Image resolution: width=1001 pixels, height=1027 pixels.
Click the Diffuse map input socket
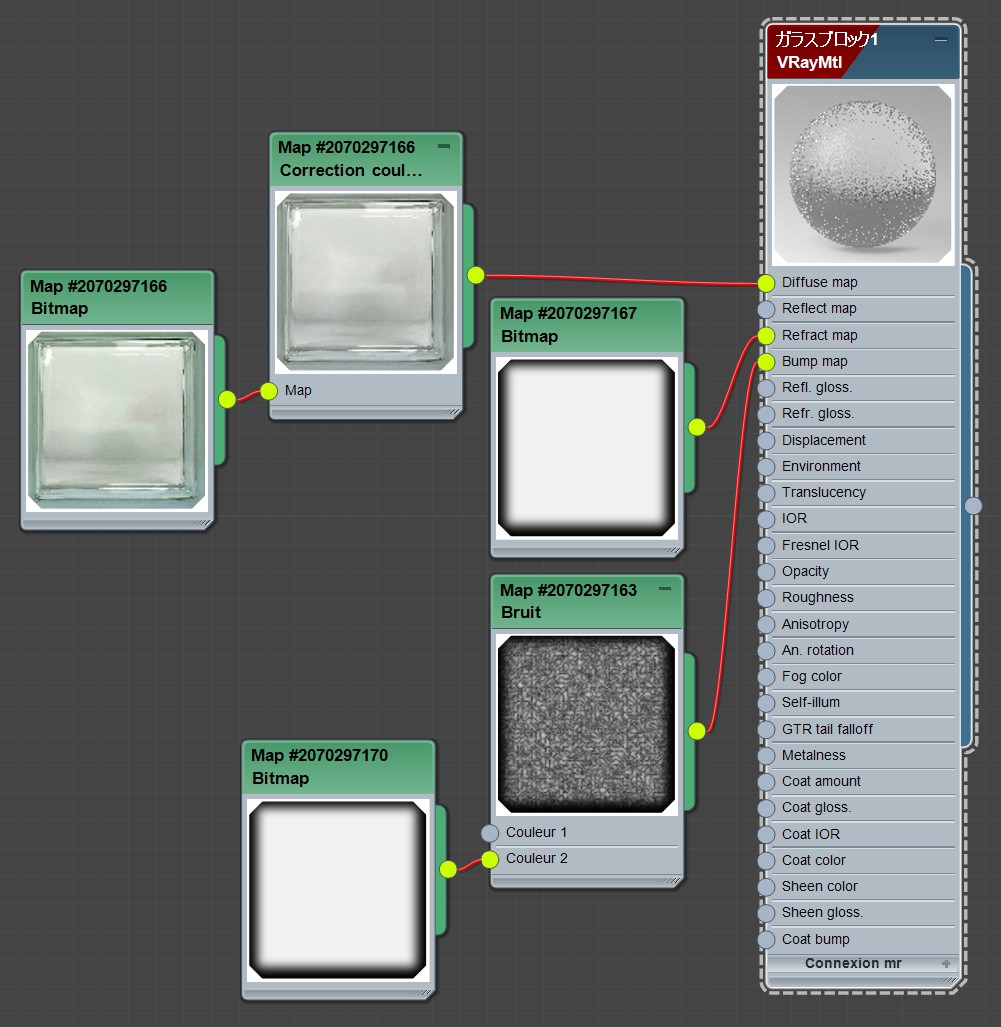coord(766,283)
